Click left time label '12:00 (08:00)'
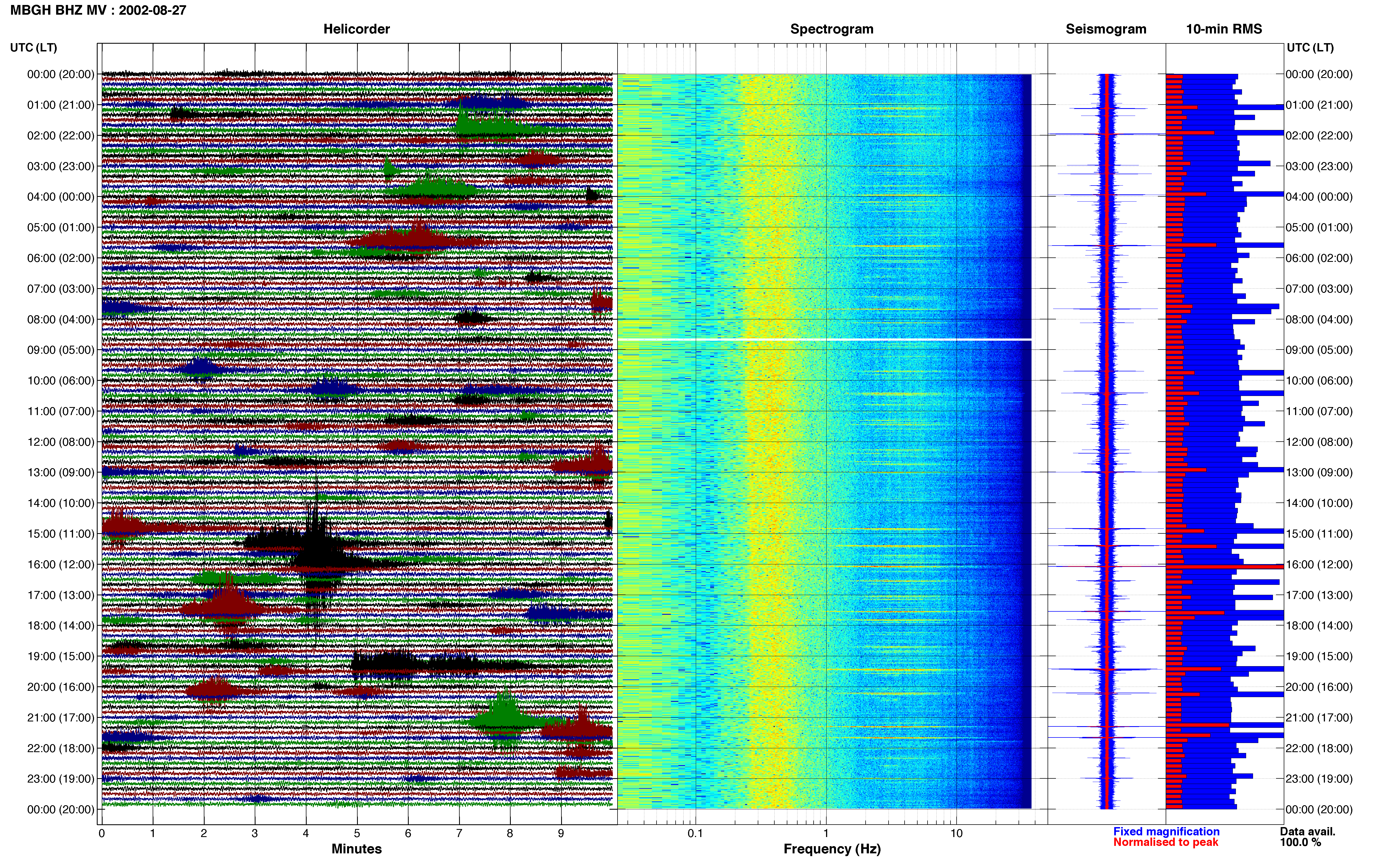 [61, 442]
